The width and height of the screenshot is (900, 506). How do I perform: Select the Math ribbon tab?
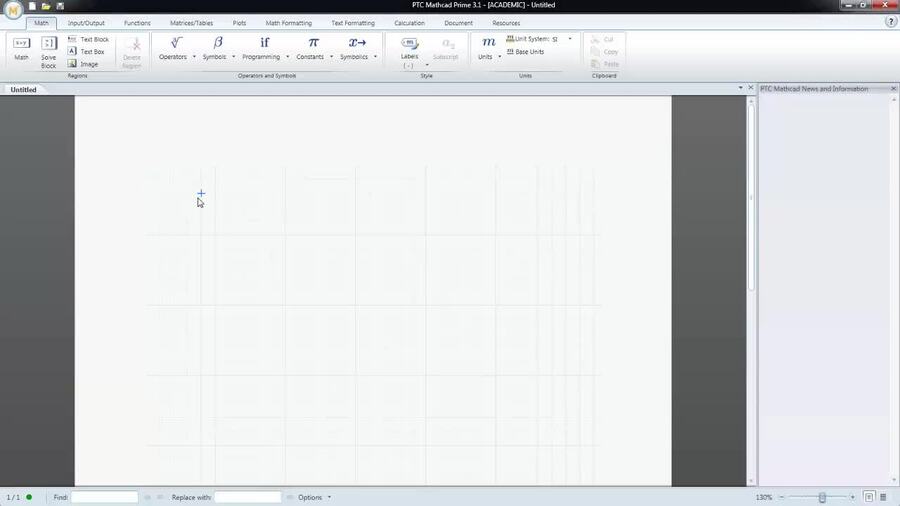pos(41,23)
